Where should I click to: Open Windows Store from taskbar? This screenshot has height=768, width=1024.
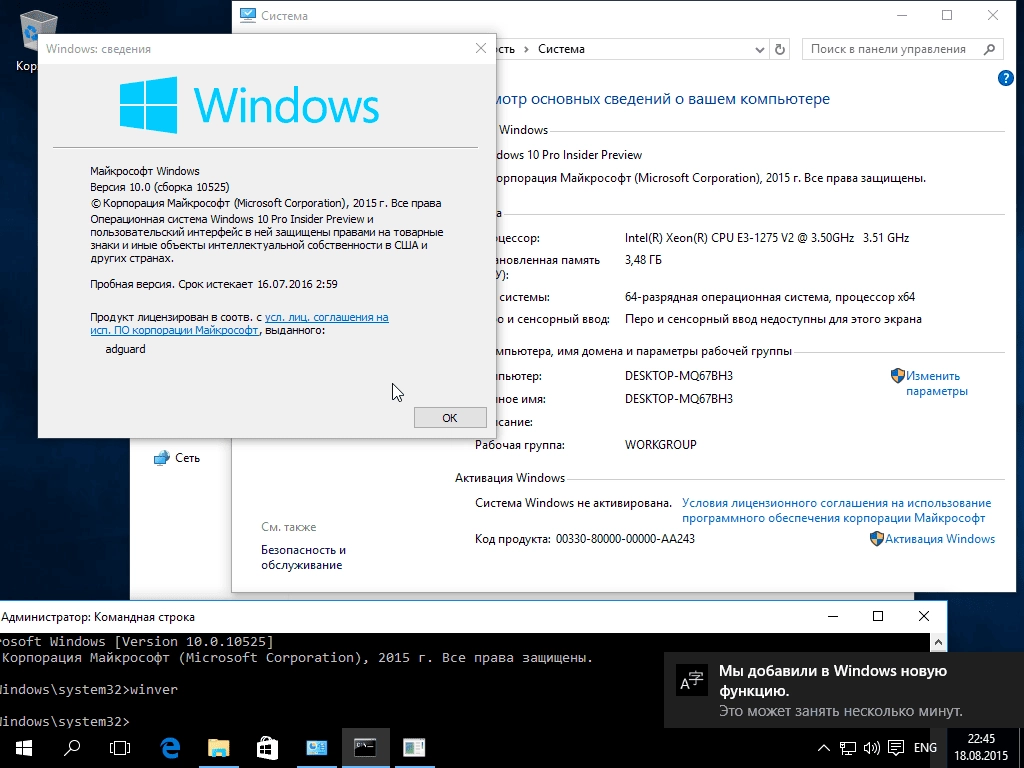click(x=267, y=748)
